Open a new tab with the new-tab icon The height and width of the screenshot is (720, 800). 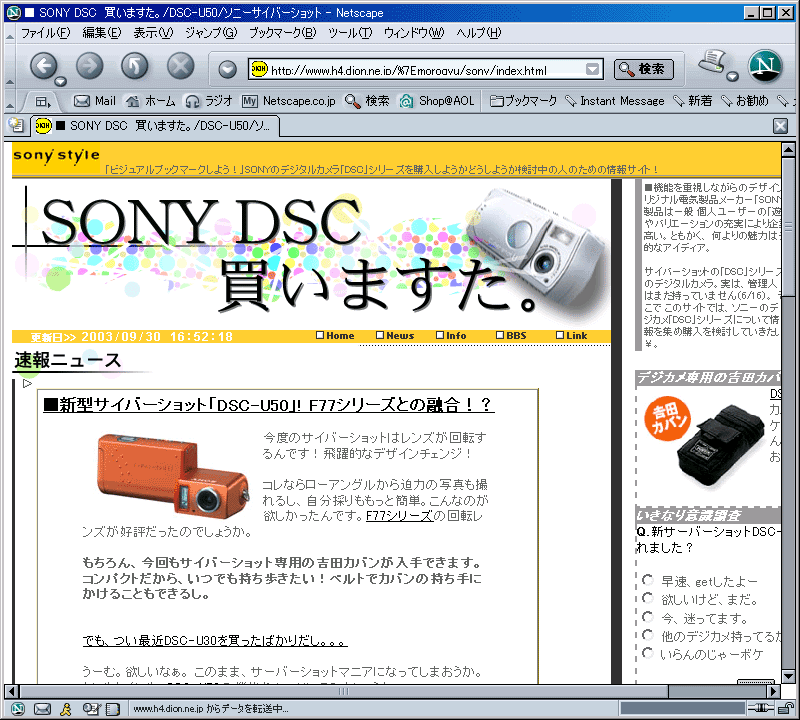[x=17, y=125]
